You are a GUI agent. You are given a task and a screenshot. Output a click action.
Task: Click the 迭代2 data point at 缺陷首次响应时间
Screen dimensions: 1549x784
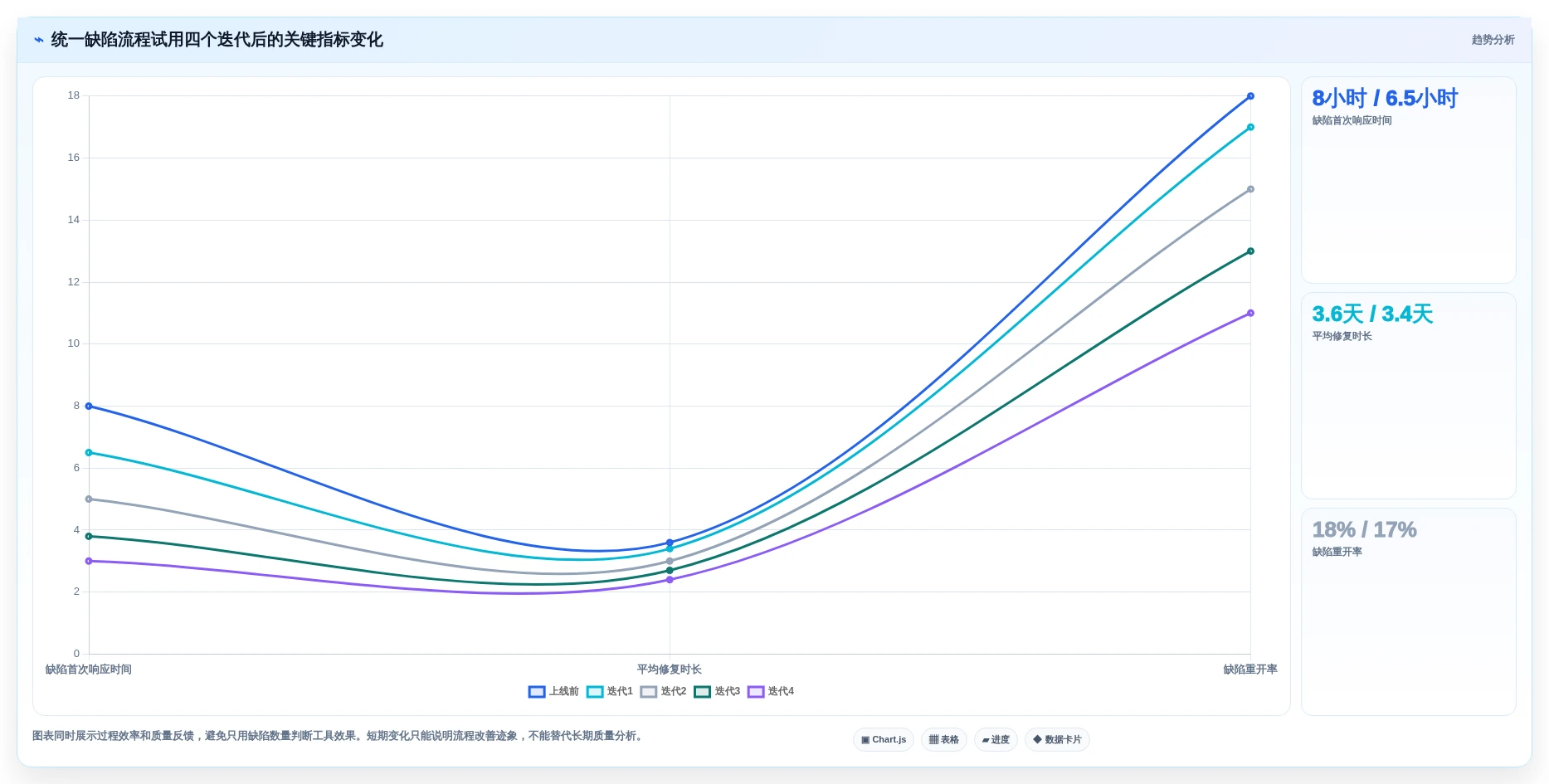(x=89, y=499)
